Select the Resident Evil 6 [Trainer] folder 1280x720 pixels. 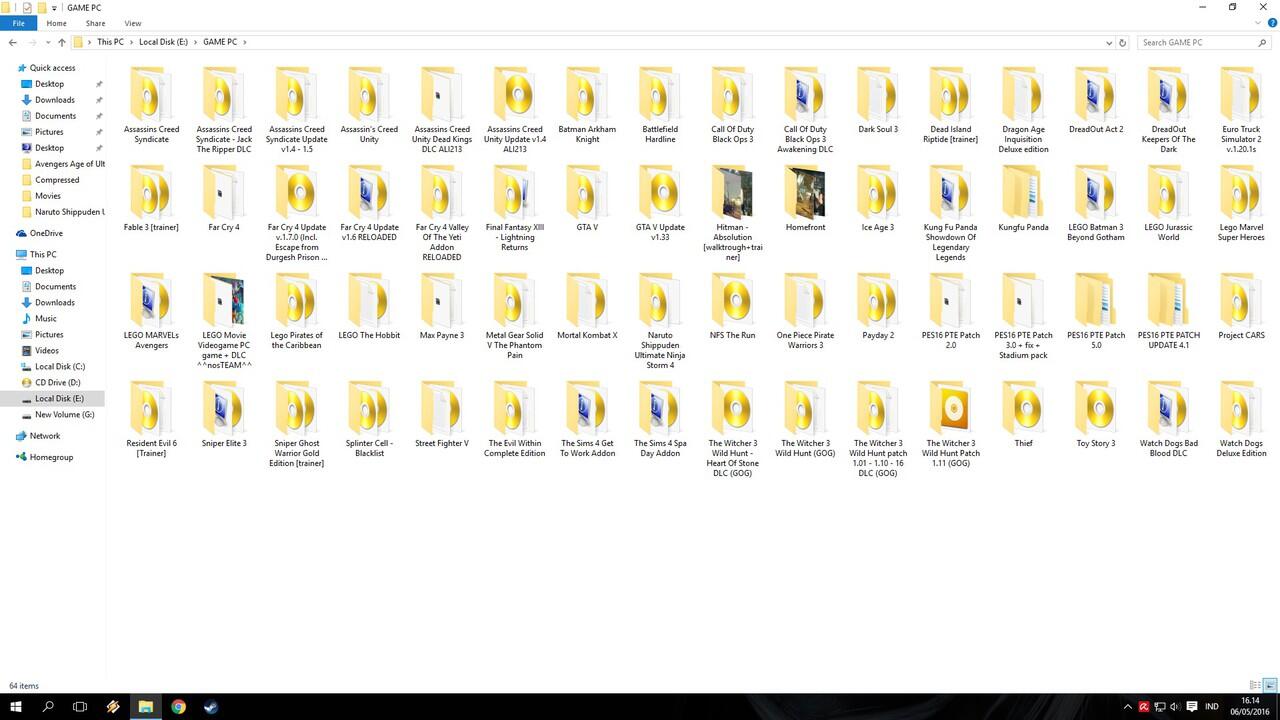click(x=151, y=419)
